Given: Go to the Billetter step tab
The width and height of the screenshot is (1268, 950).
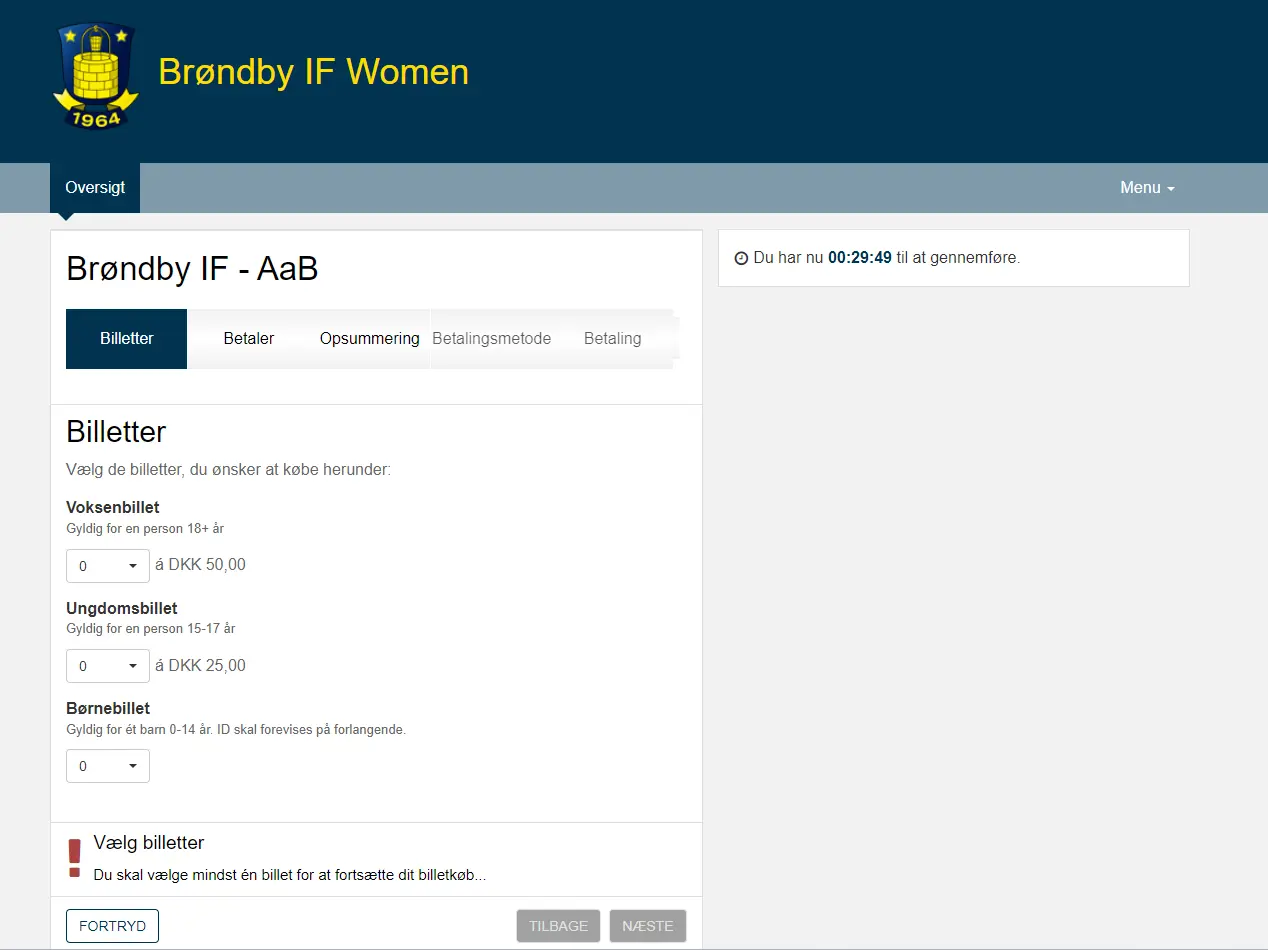Looking at the screenshot, I should tap(126, 339).
